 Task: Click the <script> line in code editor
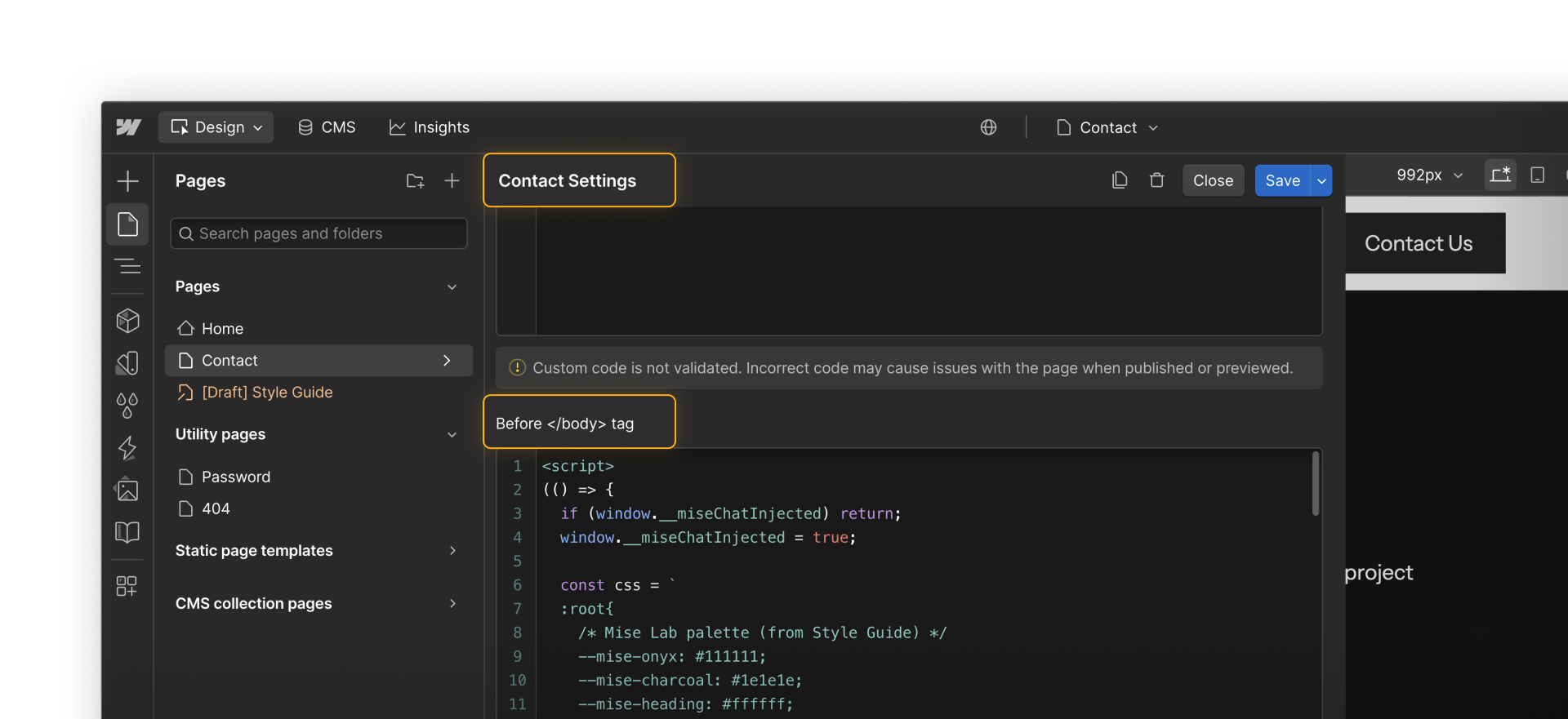coord(577,466)
